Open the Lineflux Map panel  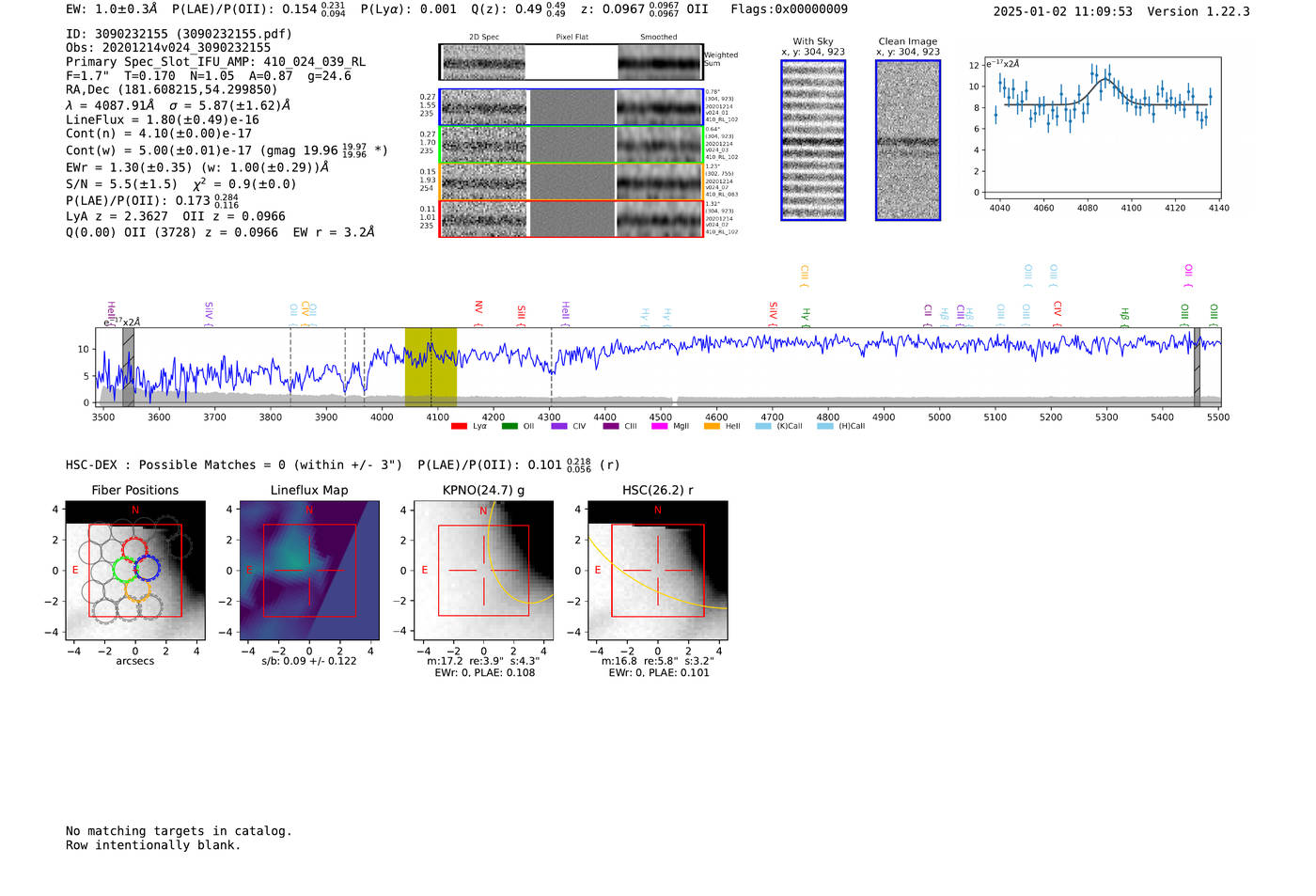point(309,571)
